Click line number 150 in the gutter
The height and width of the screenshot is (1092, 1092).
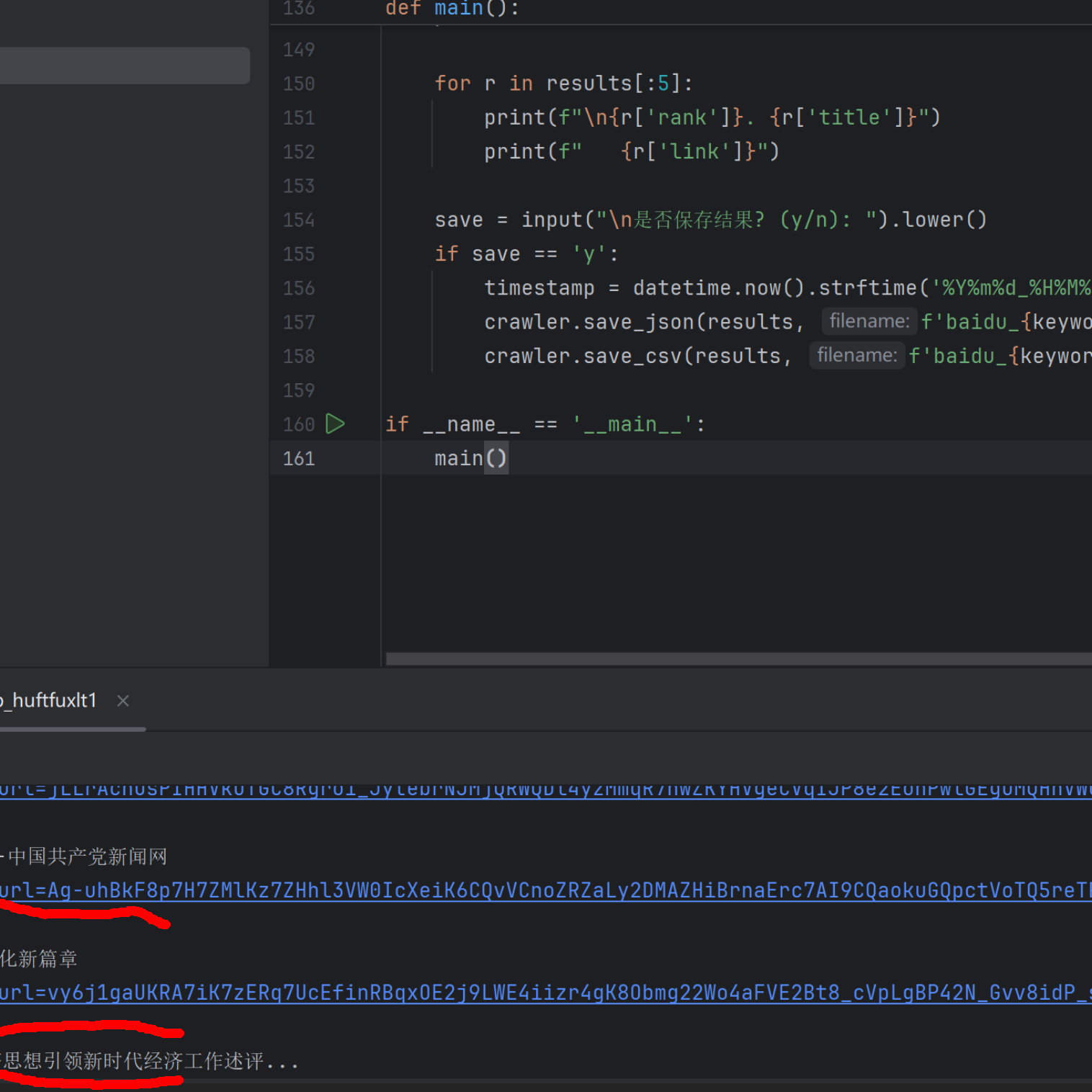pyautogui.click(x=299, y=84)
